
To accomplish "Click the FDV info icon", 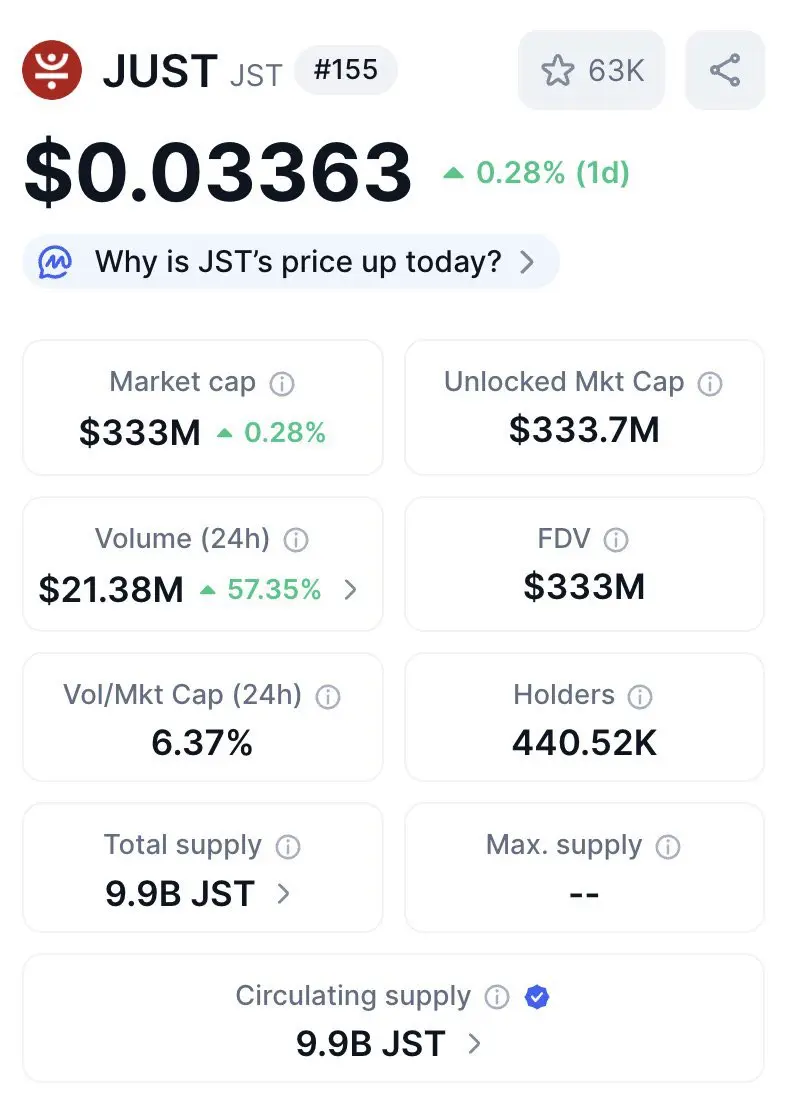I will pyautogui.click(x=615, y=540).
